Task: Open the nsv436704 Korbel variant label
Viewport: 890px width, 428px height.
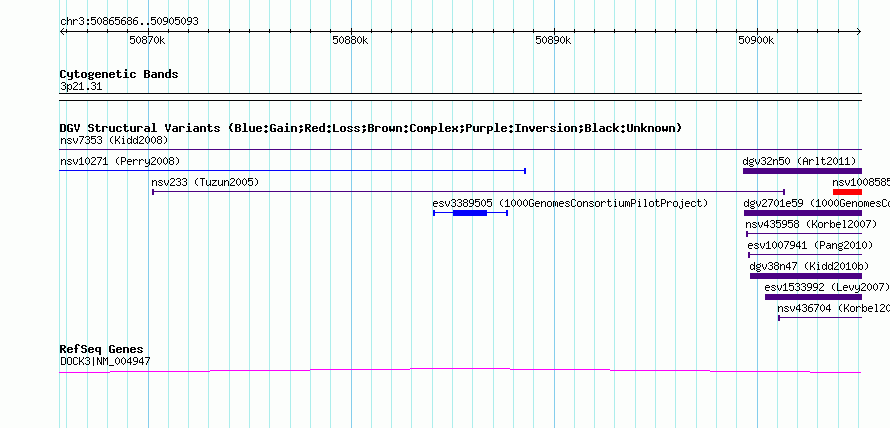Action: [834, 308]
